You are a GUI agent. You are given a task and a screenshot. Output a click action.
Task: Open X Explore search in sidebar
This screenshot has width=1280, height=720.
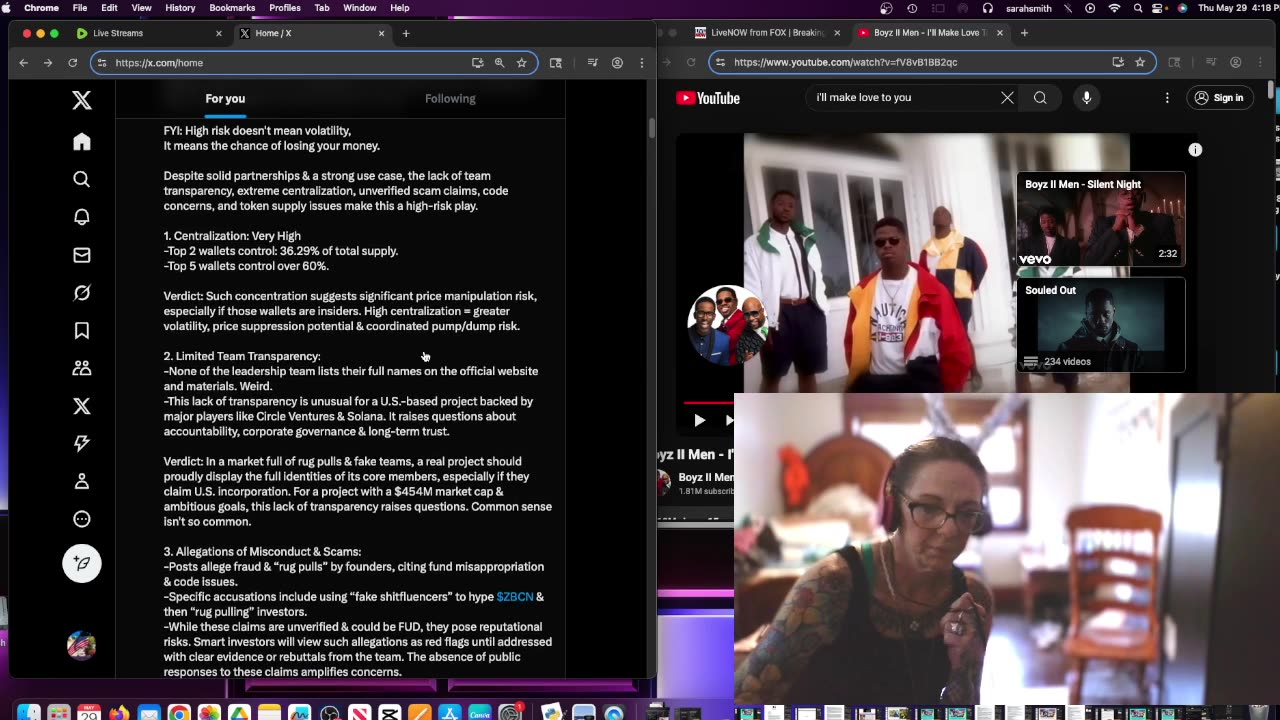click(82, 180)
